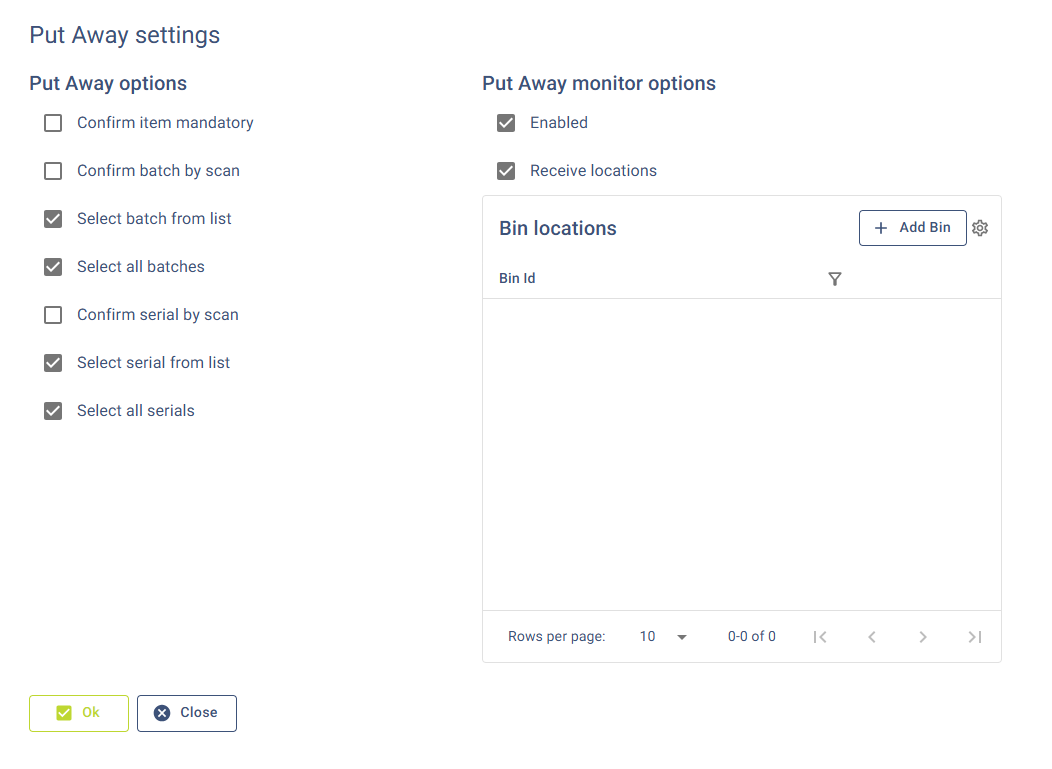Go to first page of bin list
The height and width of the screenshot is (769, 1052).
click(820, 637)
